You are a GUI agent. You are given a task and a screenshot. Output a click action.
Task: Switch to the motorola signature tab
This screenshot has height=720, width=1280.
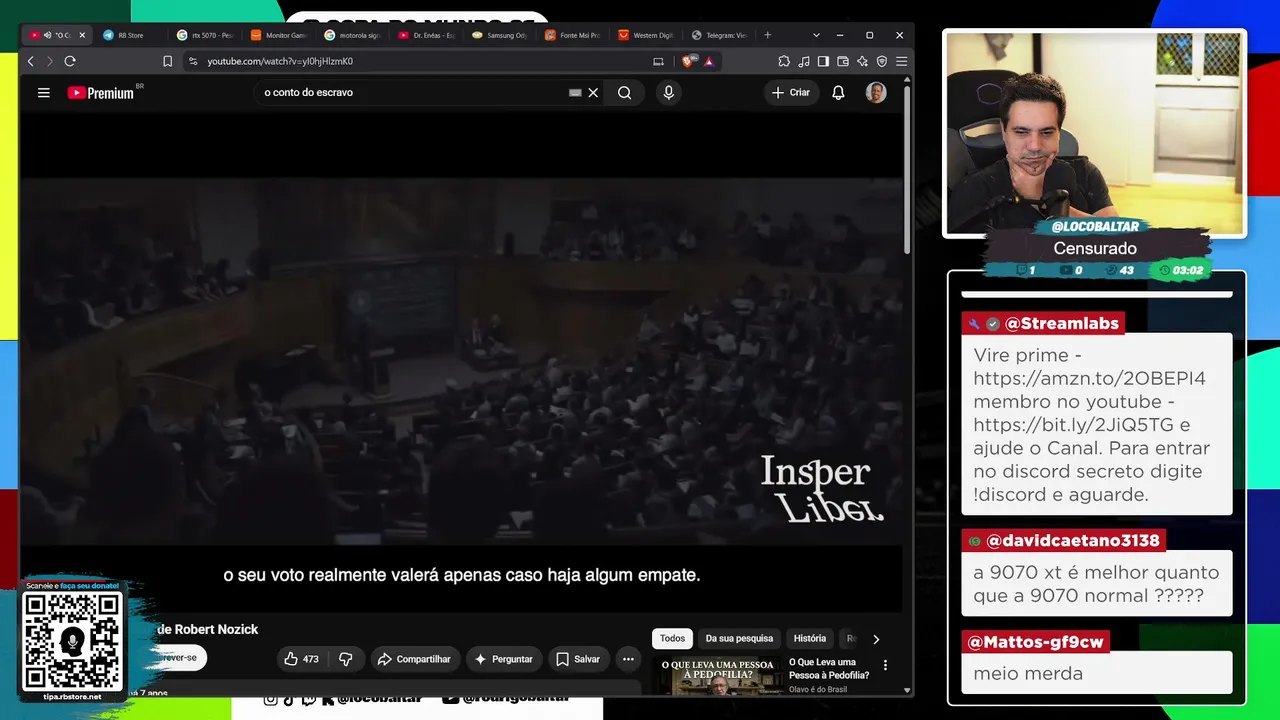(353, 35)
